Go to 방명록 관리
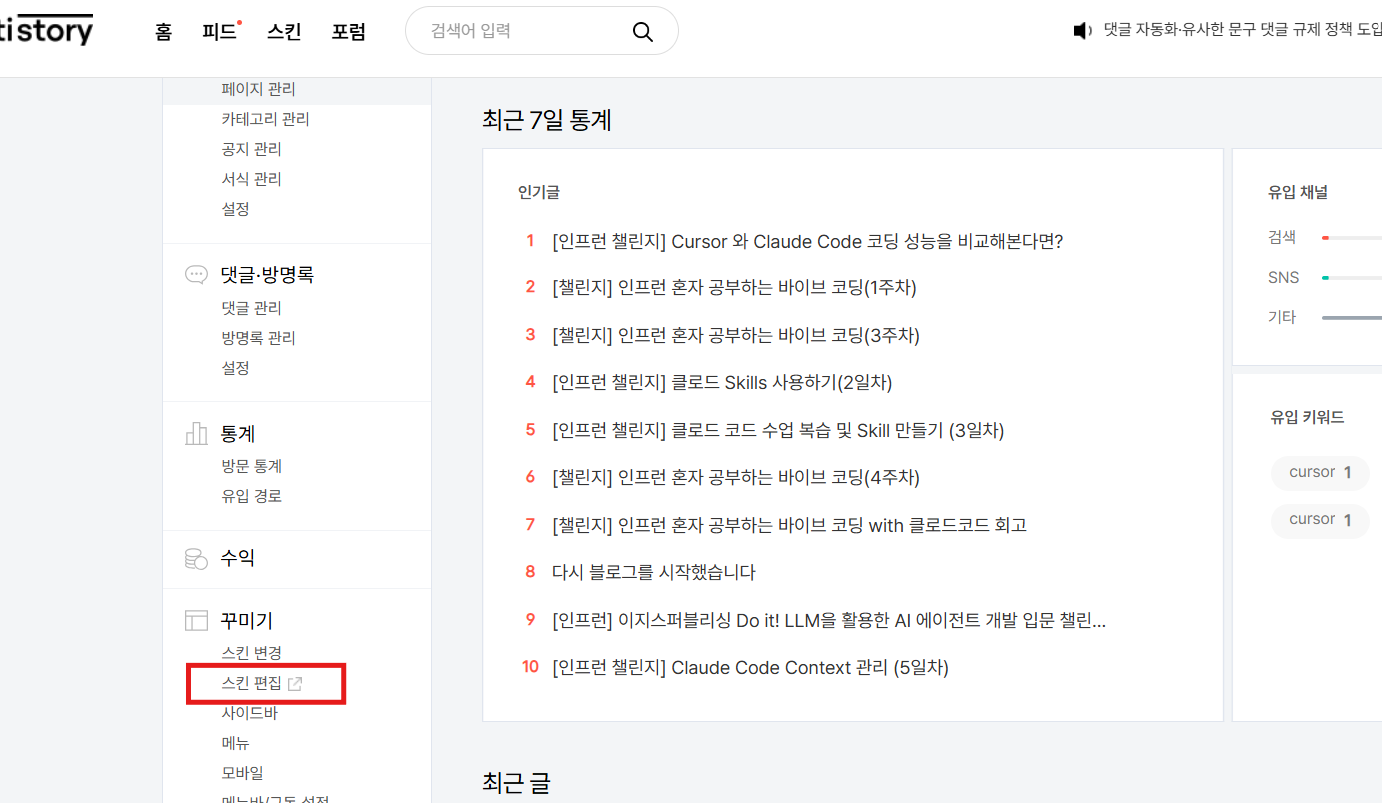 [258, 338]
